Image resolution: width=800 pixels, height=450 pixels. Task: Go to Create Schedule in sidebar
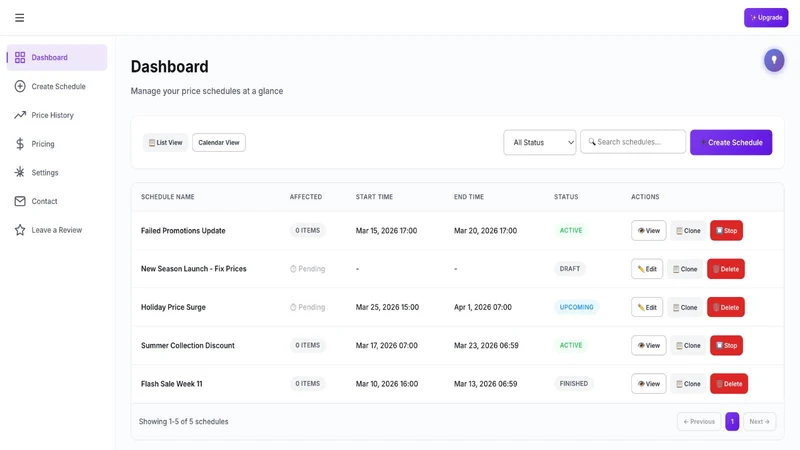(57, 86)
